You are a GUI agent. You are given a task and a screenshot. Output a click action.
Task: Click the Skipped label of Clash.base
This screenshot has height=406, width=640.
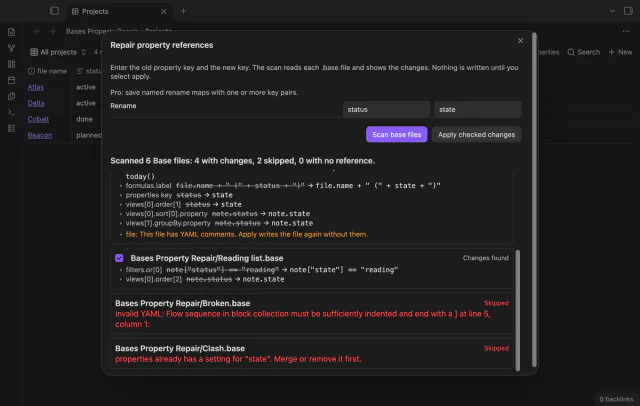pos(496,348)
